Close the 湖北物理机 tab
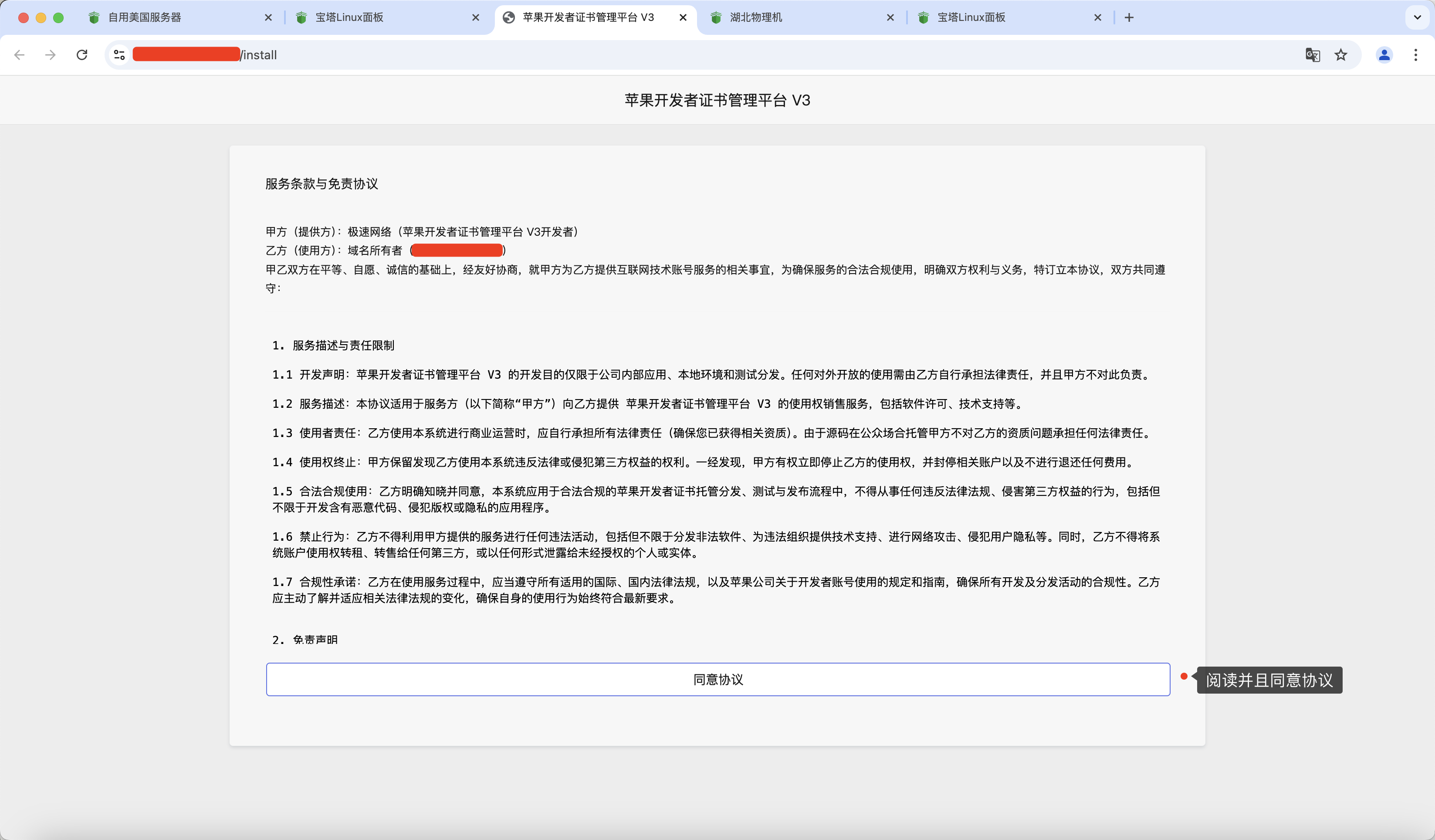The width and height of the screenshot is (1435, 840). click(890, 18)
